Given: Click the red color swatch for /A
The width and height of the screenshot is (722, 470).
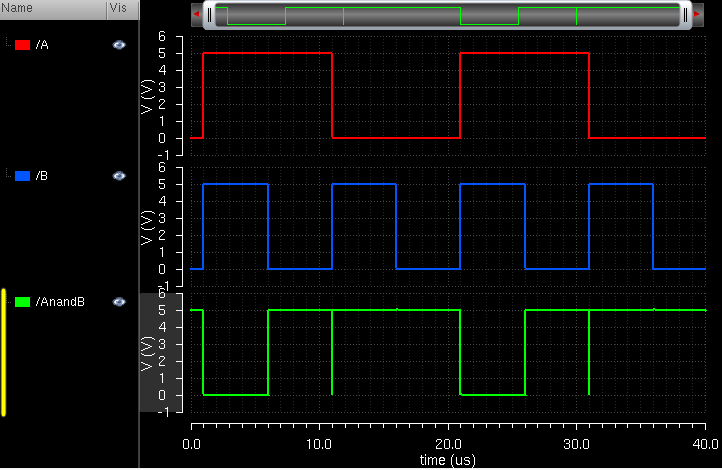Looking at the screenshot, I should point(22,46).
